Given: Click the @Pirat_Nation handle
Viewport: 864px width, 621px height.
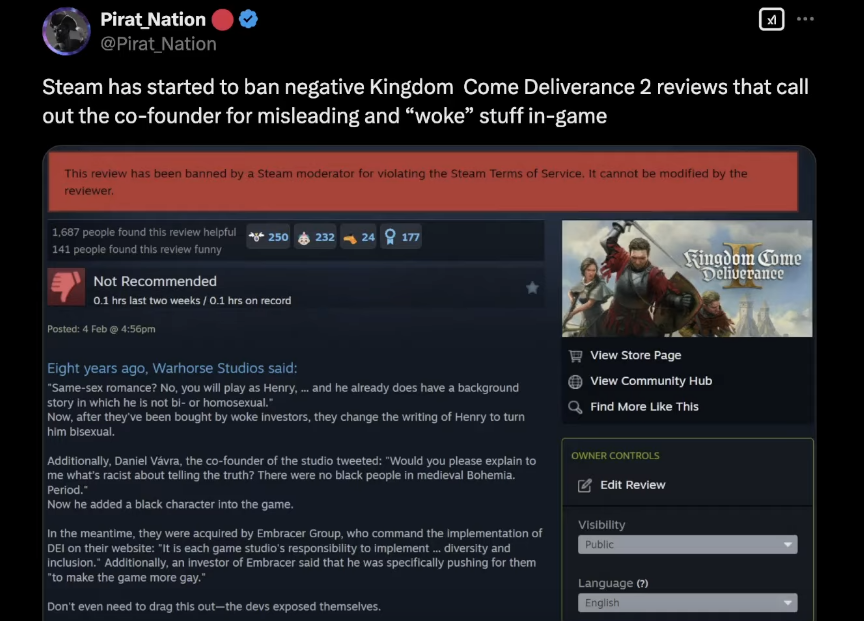Looking at the screenshot, I should [x=158, y=44].
